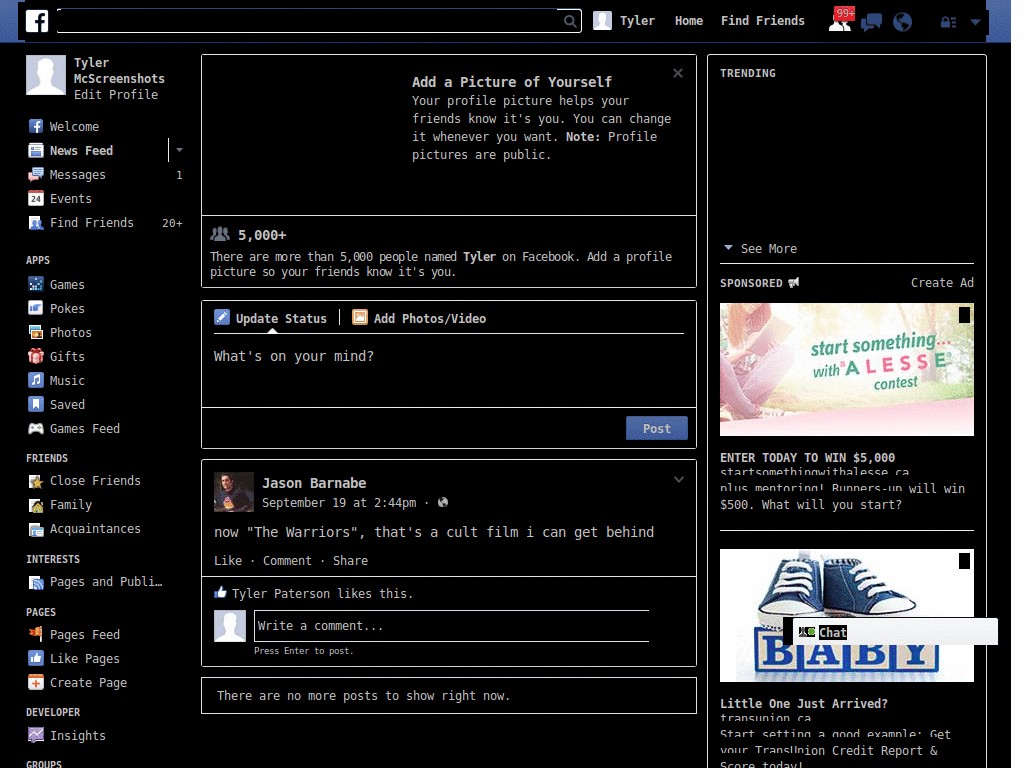Open the messages icon in top bar
Image resolution: width=1024 pixels, height=768 pixels.
point(871,22)
